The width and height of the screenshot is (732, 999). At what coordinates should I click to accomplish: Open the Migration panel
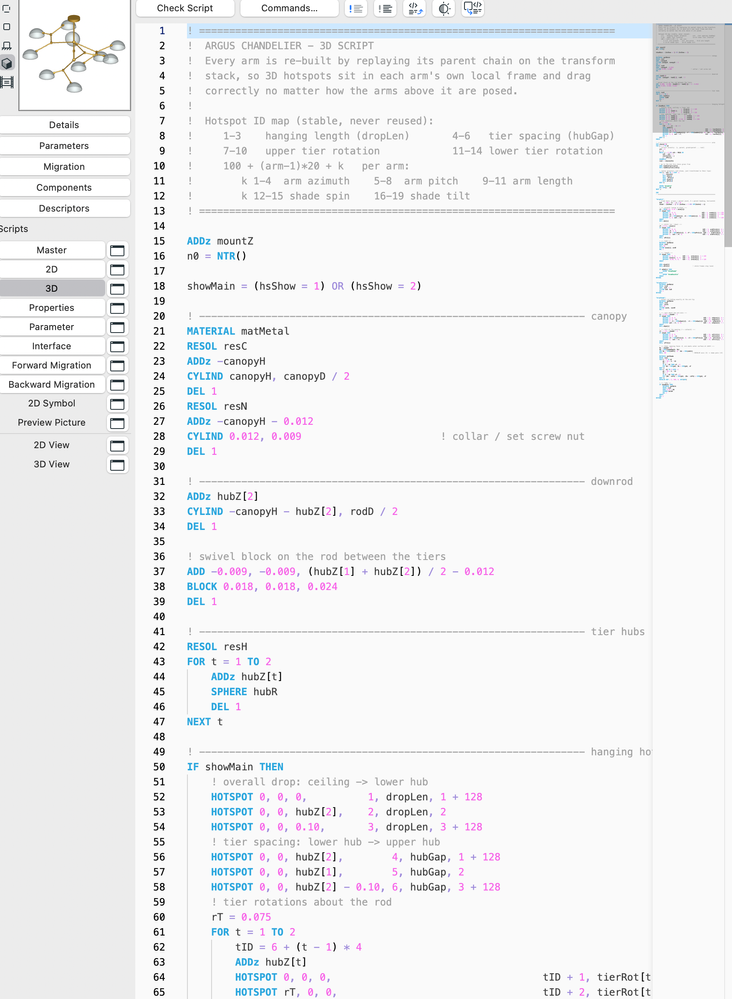click(x=64, y=166)
